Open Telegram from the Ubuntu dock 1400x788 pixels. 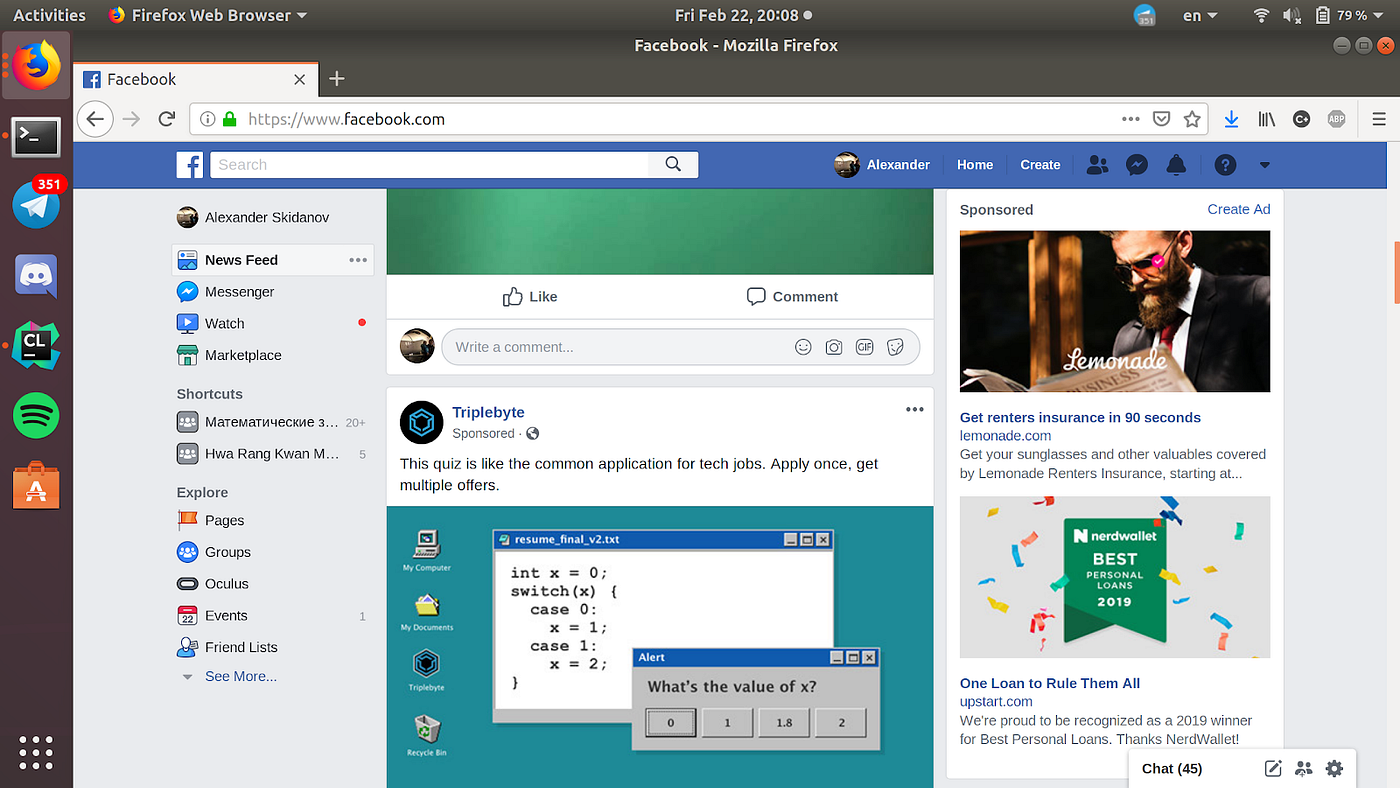point(36,204)
